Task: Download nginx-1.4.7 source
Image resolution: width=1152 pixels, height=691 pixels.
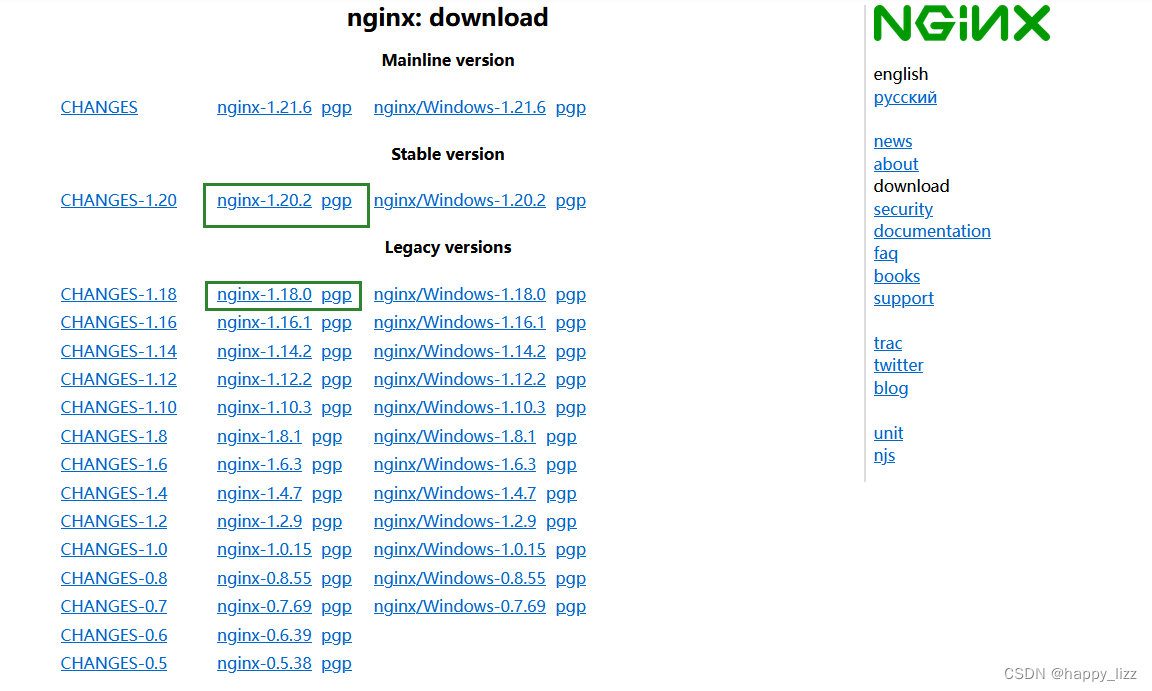Action: pyautogui.click(x=259, y=493)
